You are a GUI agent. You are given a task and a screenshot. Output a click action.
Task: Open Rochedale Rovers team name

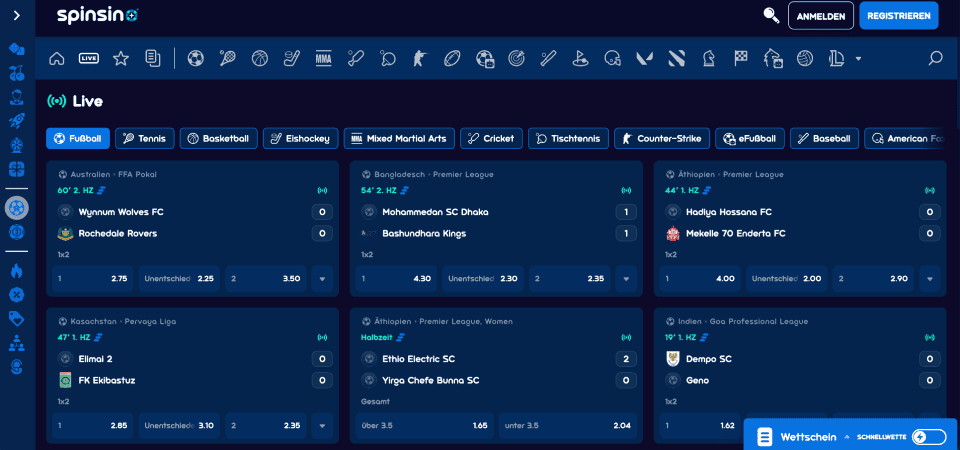(118, 233)
